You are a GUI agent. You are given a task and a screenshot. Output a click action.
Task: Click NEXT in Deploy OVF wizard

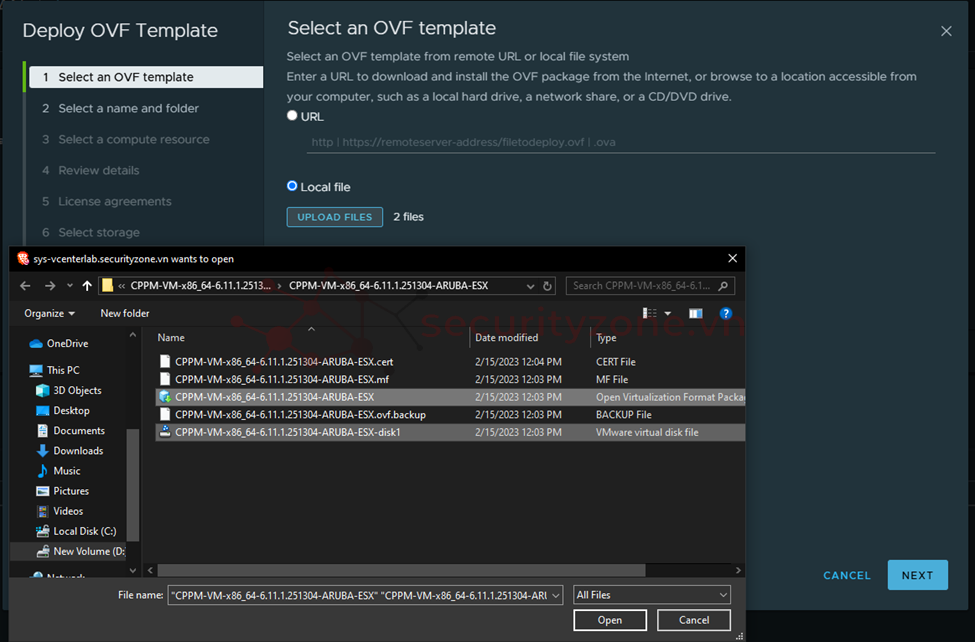[x=917, y=575]
